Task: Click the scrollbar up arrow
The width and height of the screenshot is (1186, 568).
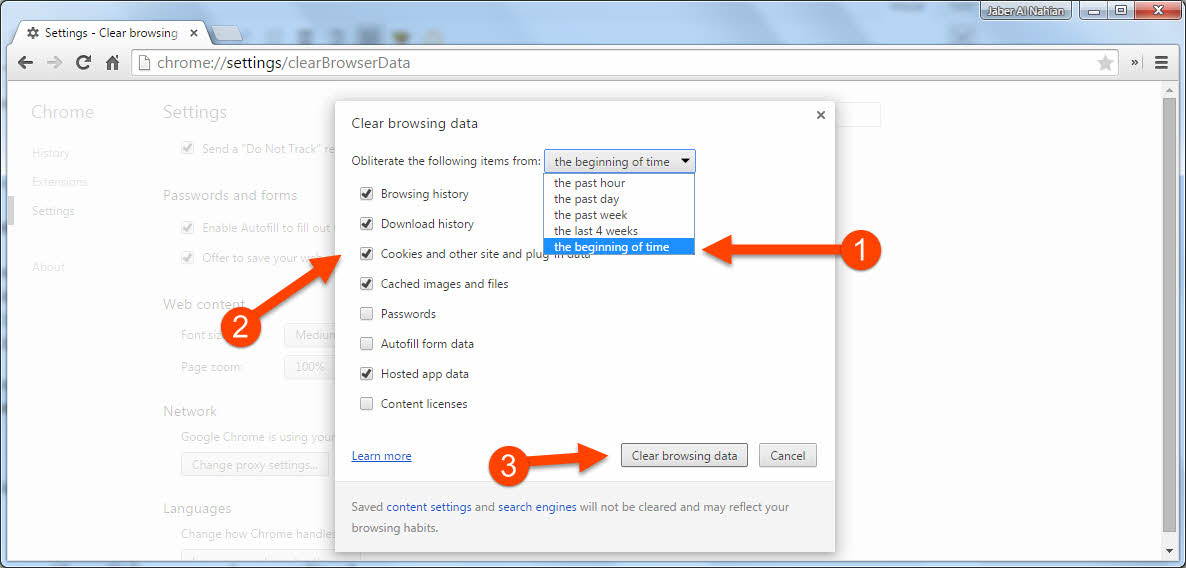Action: click(1169, 89)
